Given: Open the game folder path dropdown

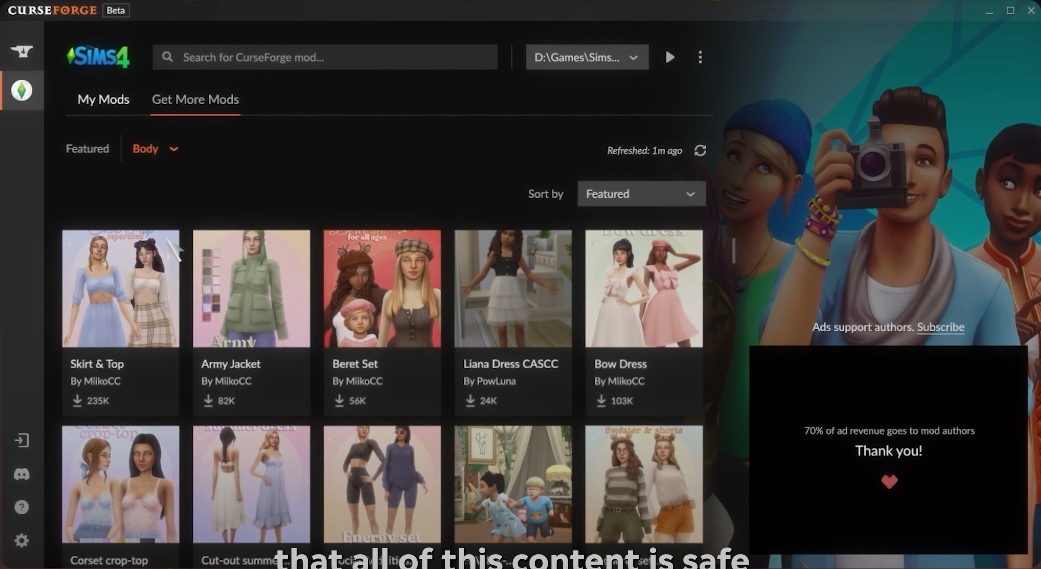Looking at the screenshot, I should point(587,57).
